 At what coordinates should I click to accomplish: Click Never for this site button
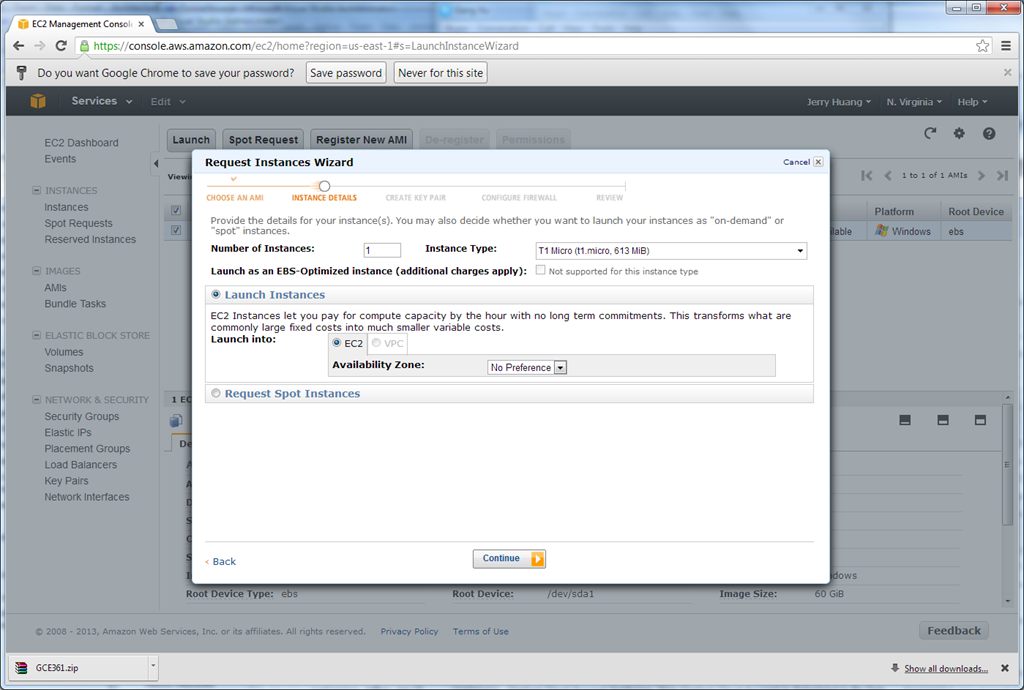[440, 72]
